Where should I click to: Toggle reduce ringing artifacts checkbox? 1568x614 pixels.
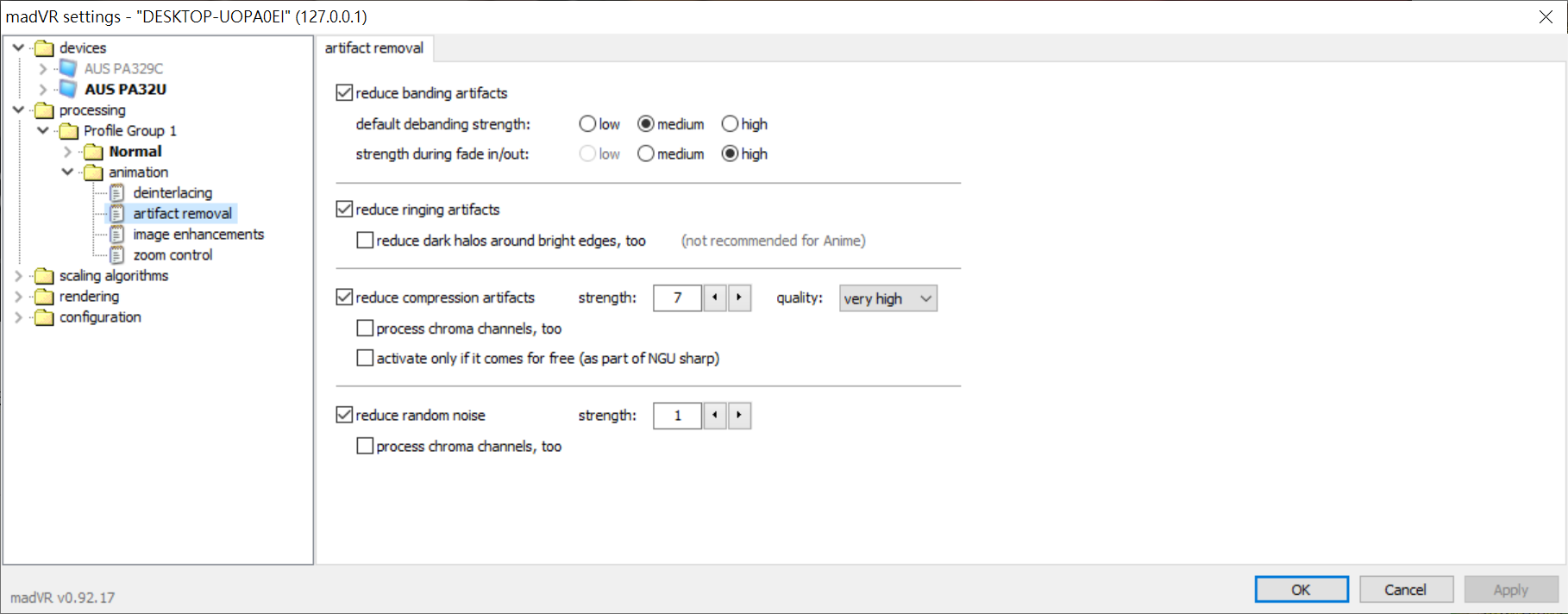(344, 209)
